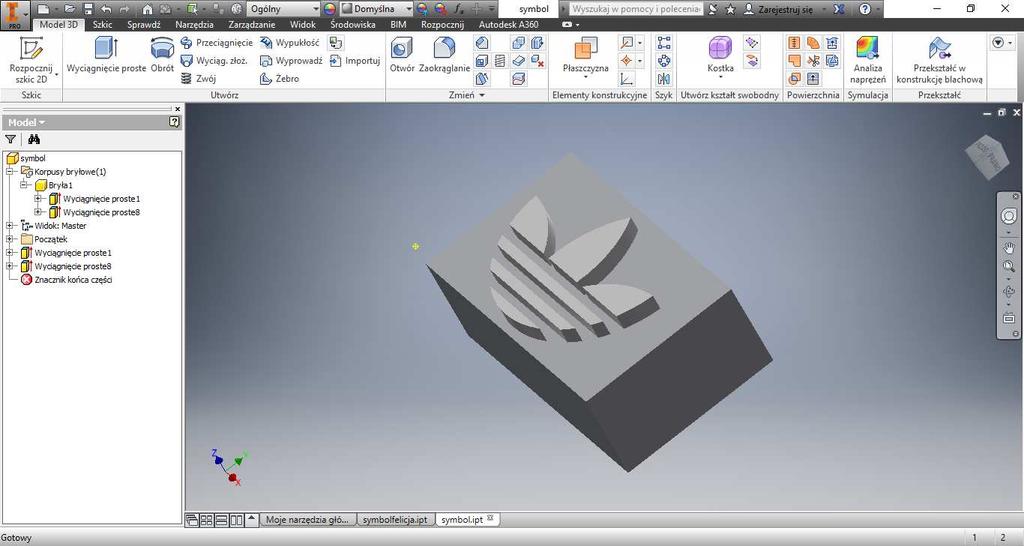Start a new 2D sketch (Rozpocznij szkic 2D)
The height and width of the screenshot is (546, 1024).
pos(31,60)
